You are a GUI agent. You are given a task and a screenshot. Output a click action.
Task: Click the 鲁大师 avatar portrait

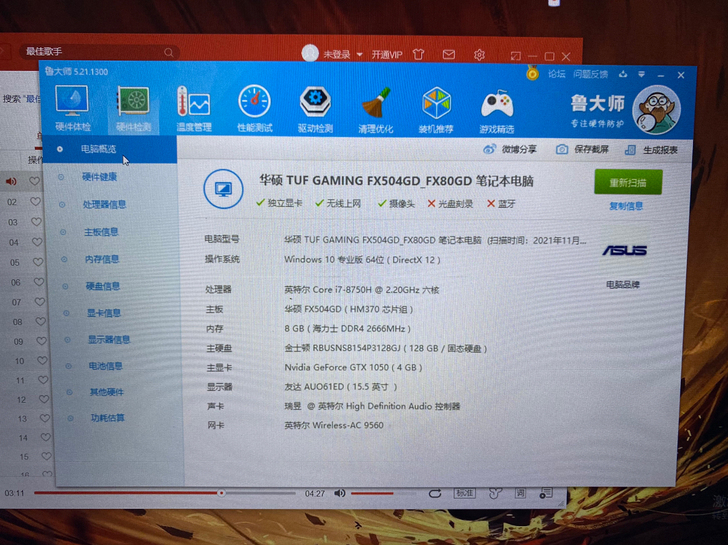(656, 110)
